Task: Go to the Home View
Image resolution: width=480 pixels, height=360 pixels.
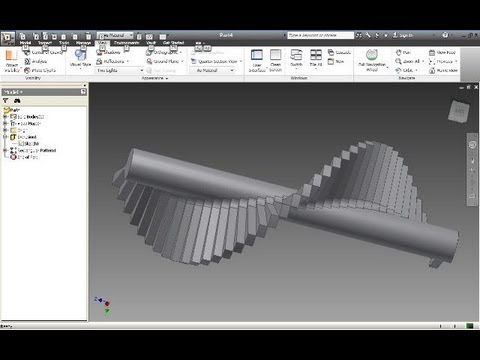Action: click(x=443, y=70)
